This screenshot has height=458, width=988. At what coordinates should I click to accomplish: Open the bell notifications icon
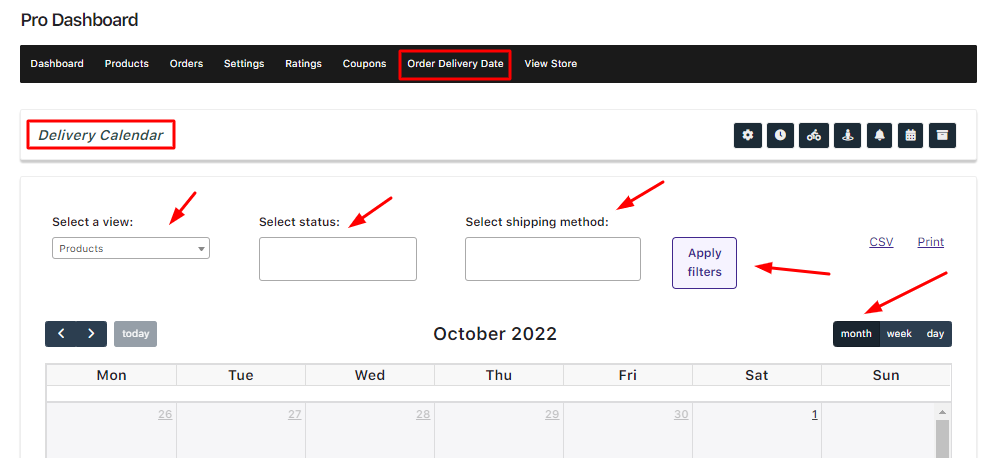click(880, 135)
